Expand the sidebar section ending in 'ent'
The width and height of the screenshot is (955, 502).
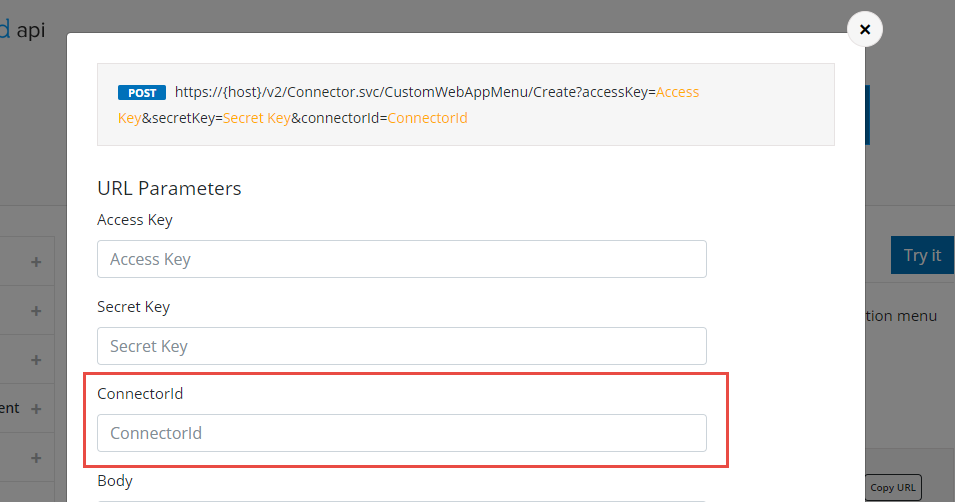coord(36,409)
